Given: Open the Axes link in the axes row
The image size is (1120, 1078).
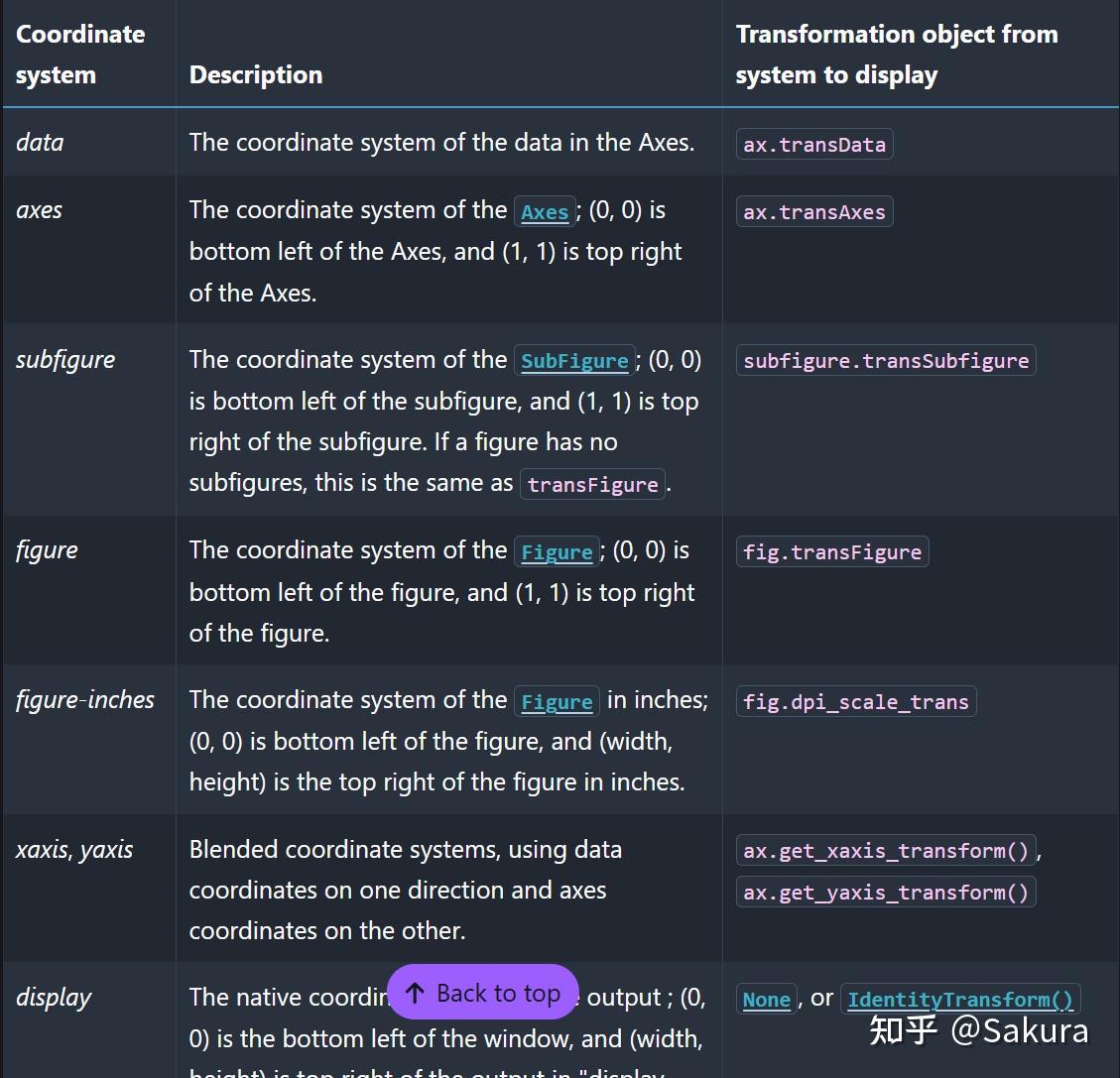Looking at the screenshot, I should point(545,212).
